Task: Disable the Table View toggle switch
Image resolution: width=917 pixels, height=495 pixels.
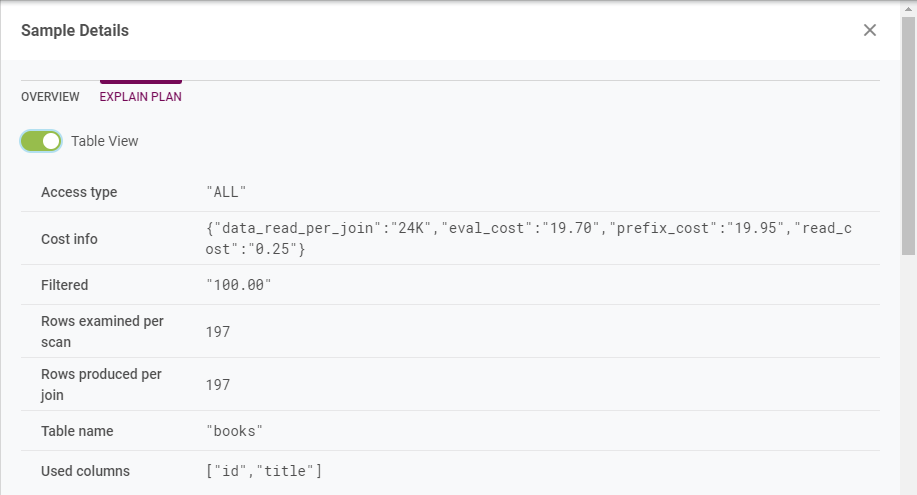Action: pos(42,141)
